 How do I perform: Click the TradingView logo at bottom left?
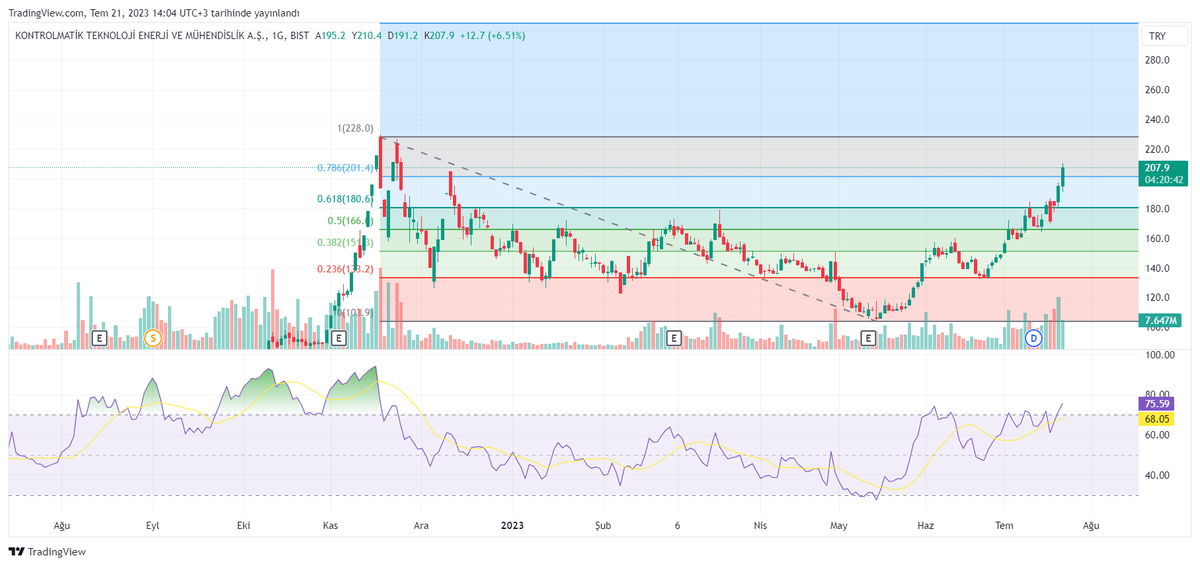(47, 552)
